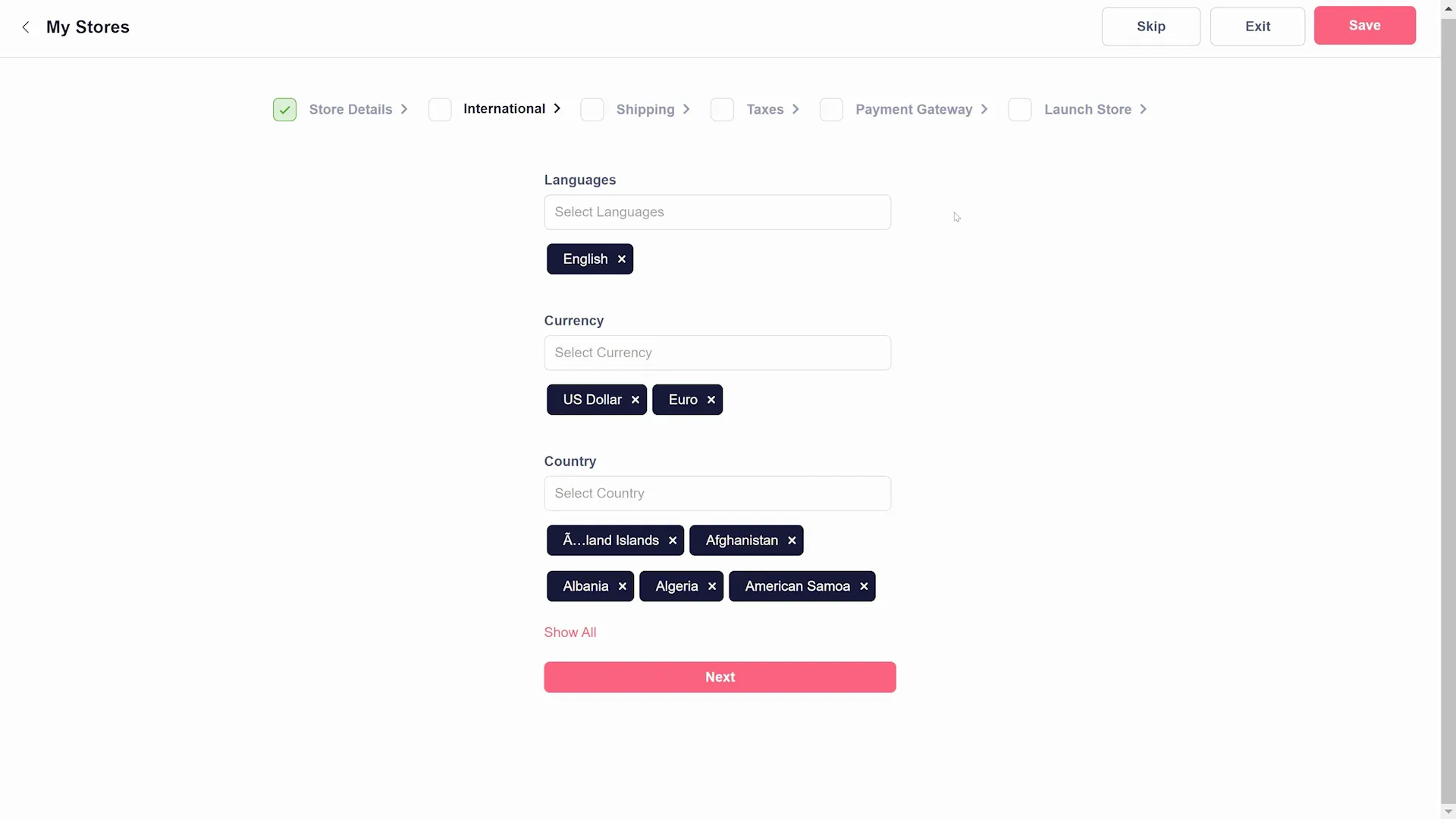Screen dimensions: 1456x819
Task: Open the Select Country dropdown
Action: [x=717, y=494]
